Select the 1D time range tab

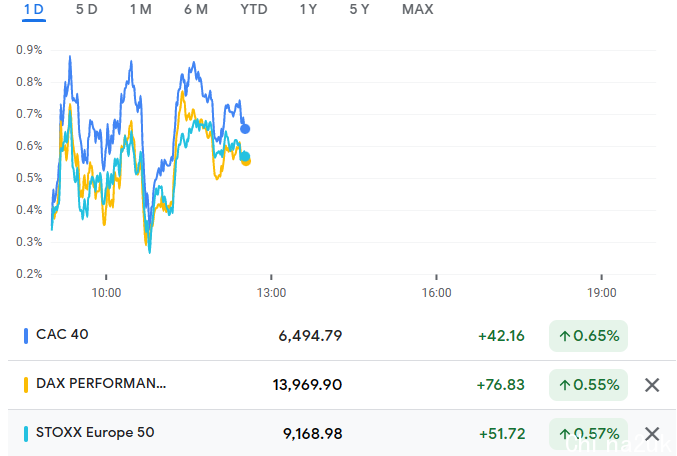pos(34,10)
